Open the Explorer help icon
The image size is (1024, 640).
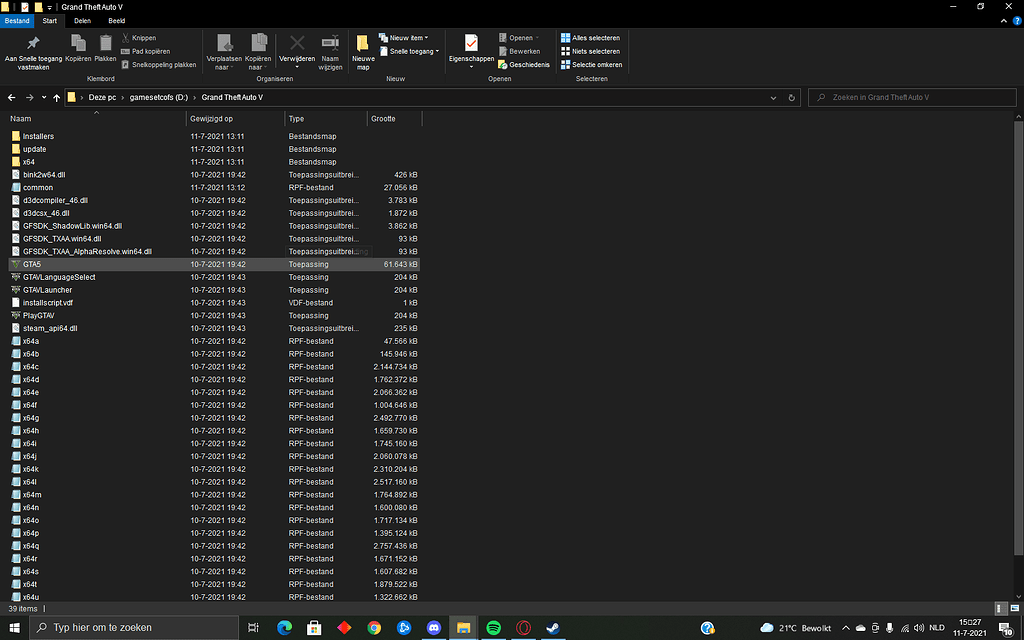(x=1017, y=21)
